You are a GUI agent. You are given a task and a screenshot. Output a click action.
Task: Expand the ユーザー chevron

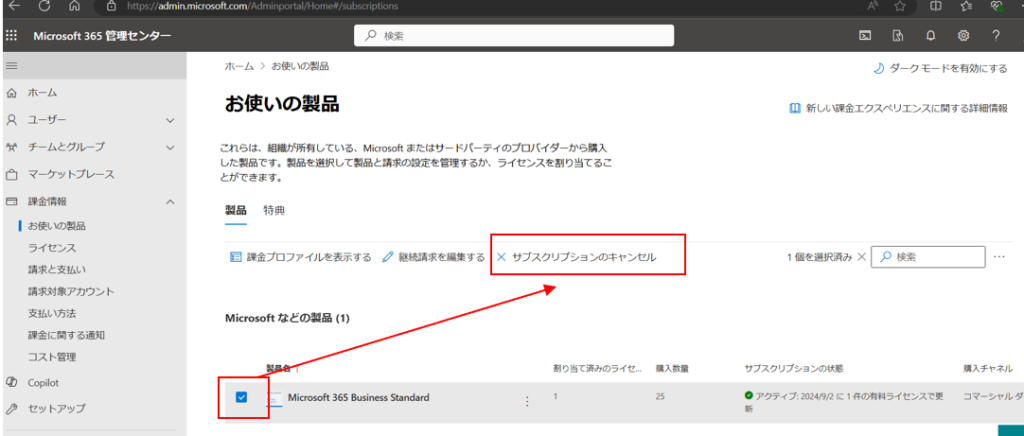[x=170, y=120]
